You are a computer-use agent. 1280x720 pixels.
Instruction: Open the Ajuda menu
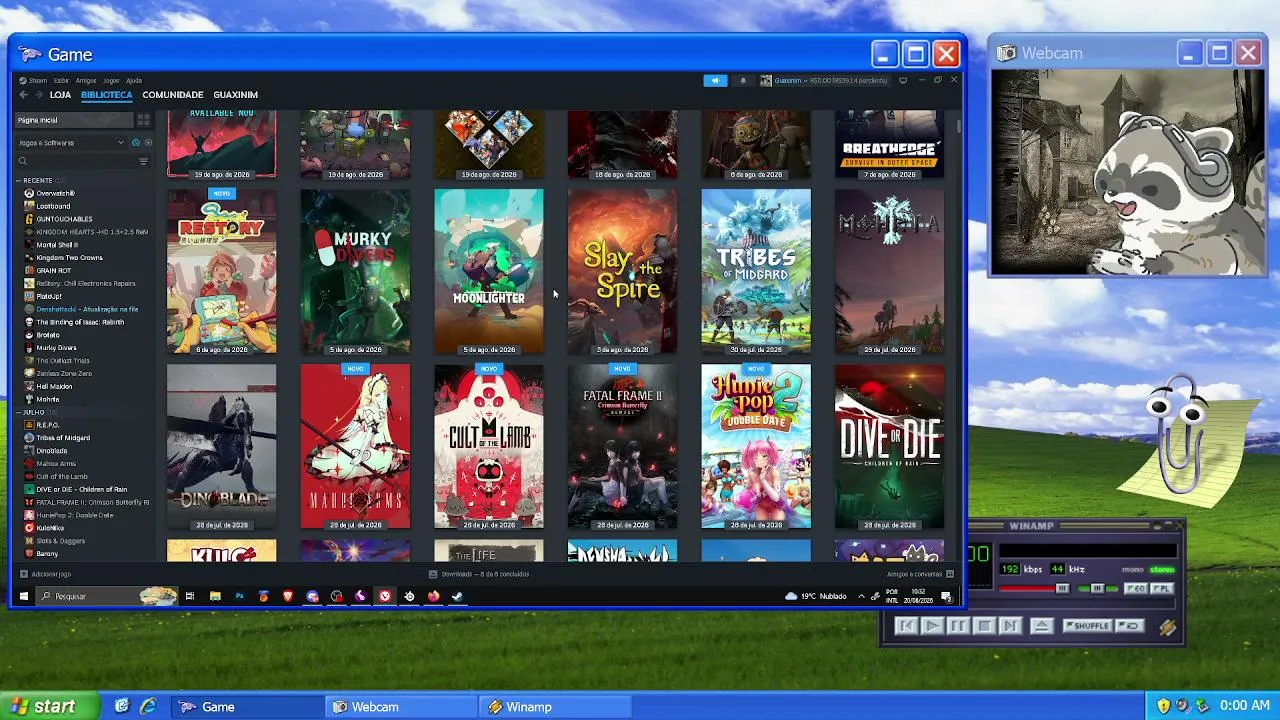point(134,80)
